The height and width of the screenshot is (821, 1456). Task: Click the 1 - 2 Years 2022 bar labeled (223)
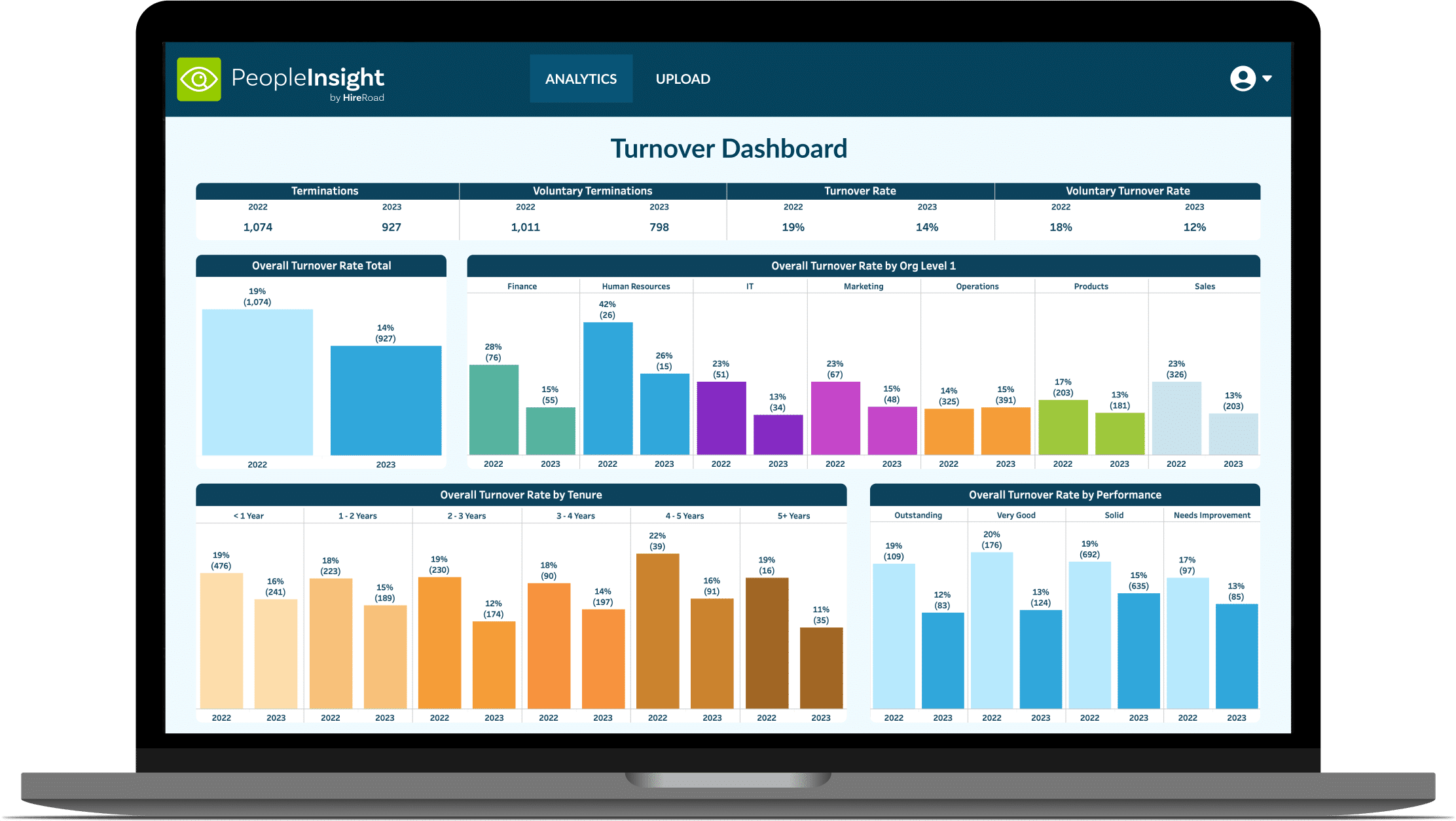click(331, 644)
